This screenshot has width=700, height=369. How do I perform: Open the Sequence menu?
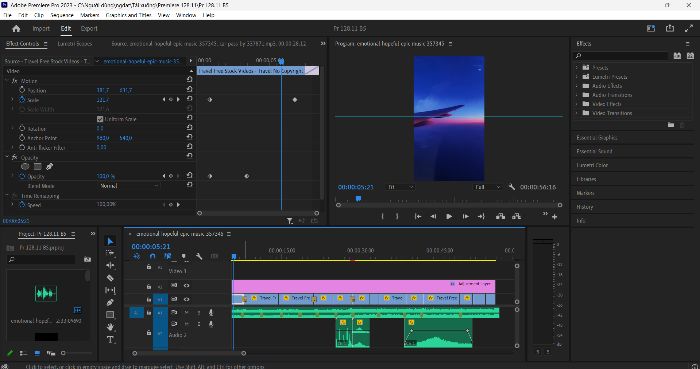coord(62,15)
